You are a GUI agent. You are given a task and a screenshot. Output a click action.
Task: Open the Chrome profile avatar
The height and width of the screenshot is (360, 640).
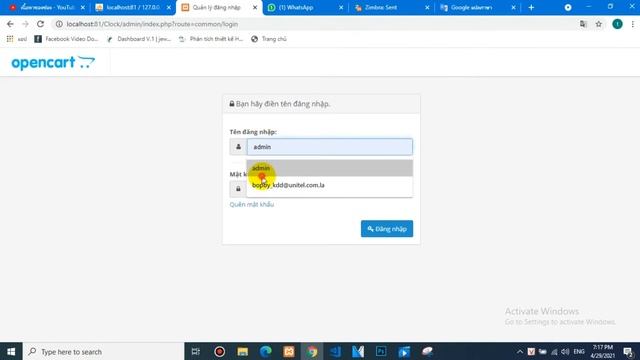click(617, 24)
